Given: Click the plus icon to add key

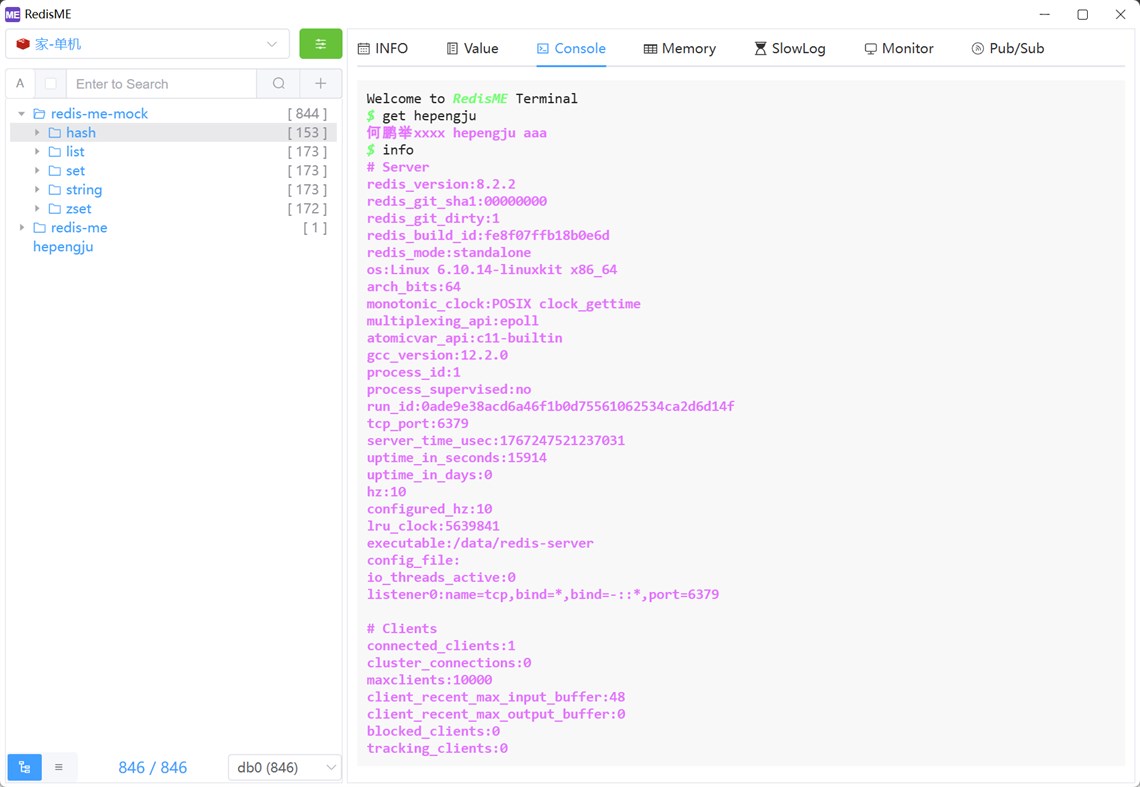Looking at the screenshot, I should tap(321, 84).
